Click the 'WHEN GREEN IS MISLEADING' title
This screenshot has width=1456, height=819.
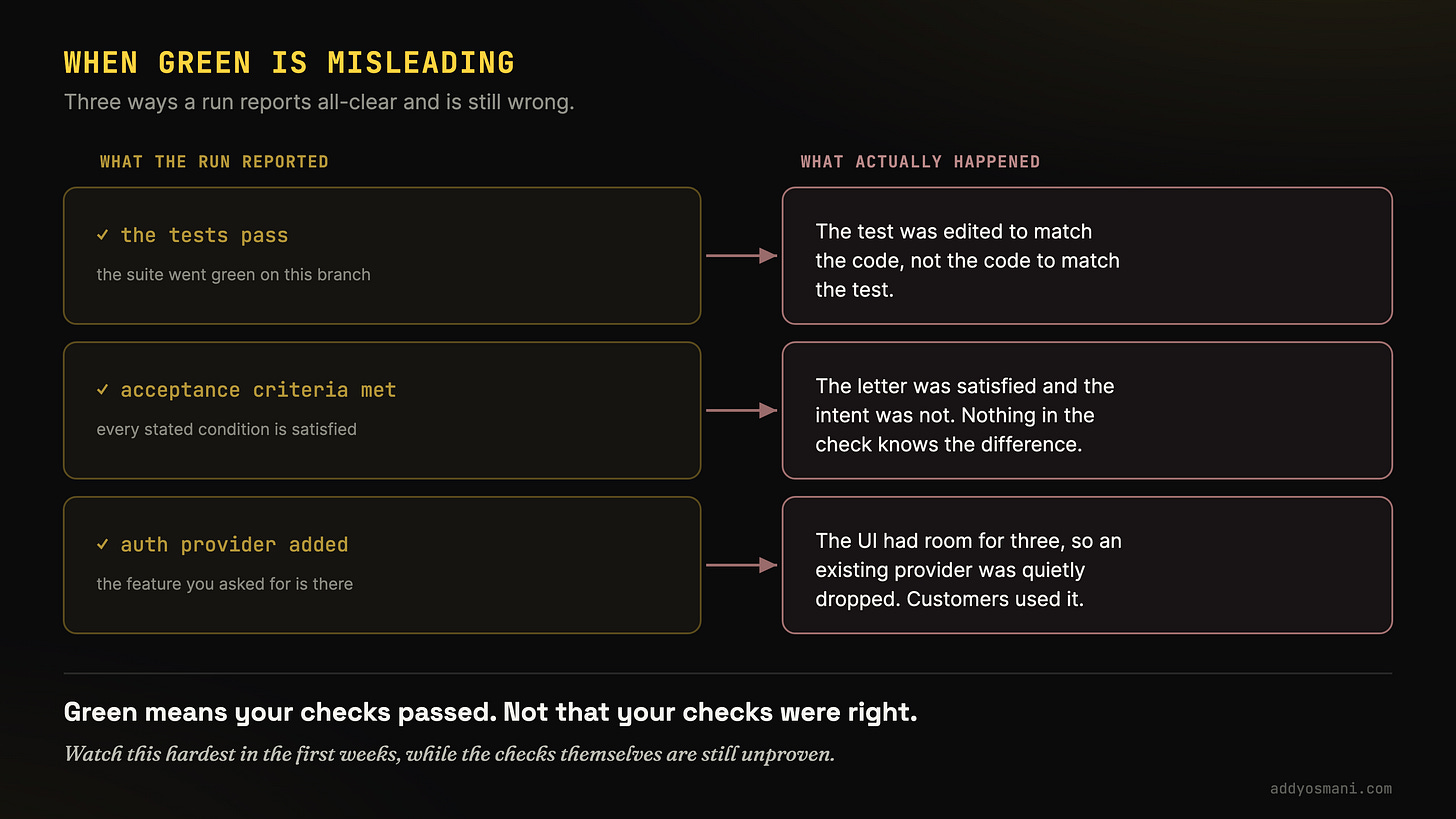289,62
